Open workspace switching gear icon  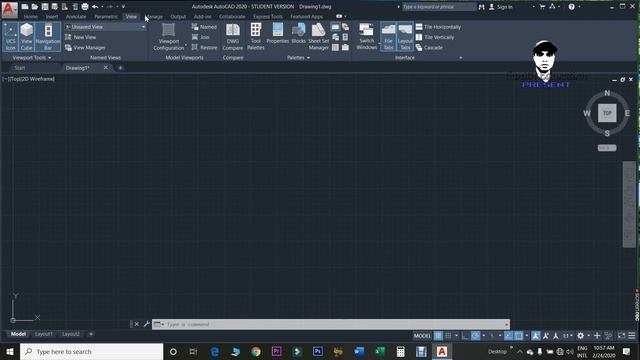point(580,336)
